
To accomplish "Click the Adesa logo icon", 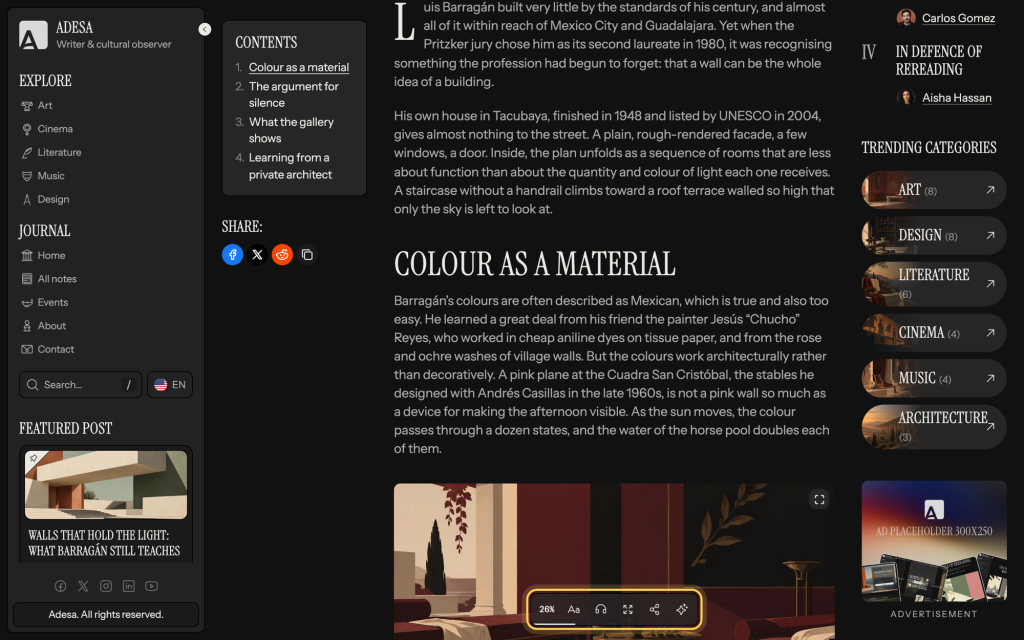I will tap(33, 35).
